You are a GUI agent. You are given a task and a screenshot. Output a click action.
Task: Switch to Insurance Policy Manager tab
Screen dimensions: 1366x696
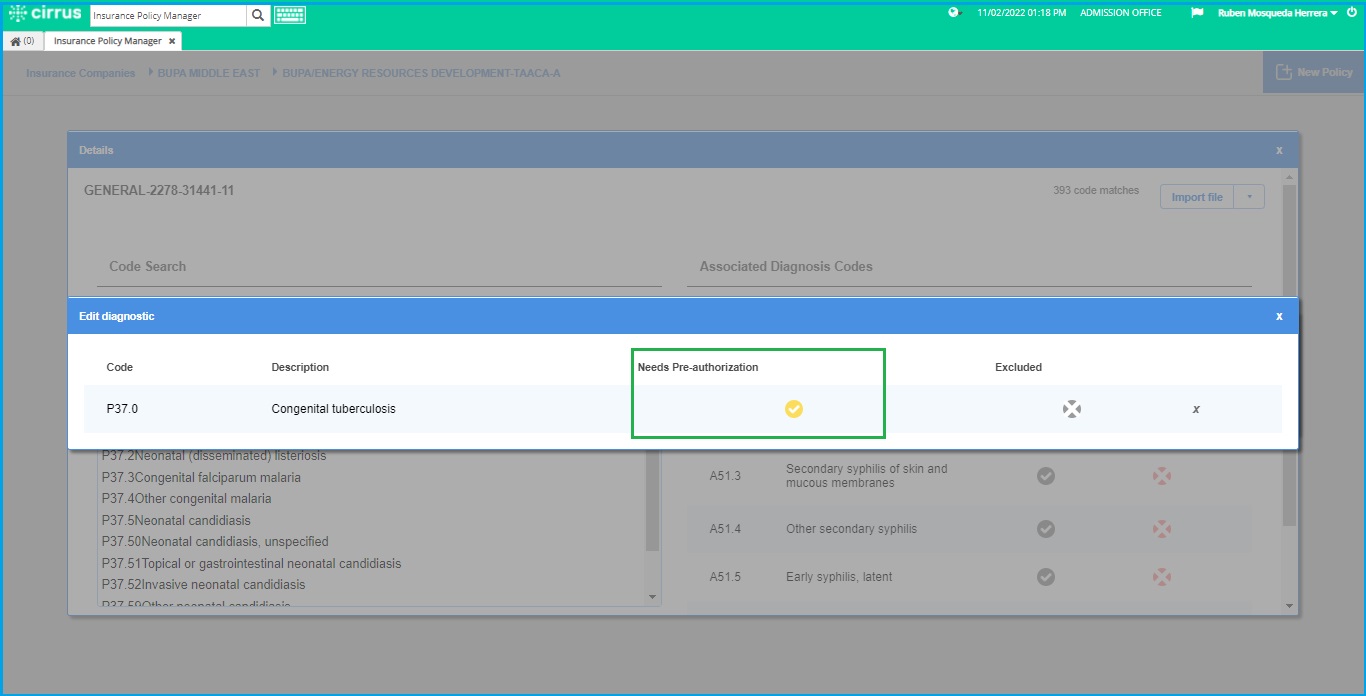tap(108, 41)
